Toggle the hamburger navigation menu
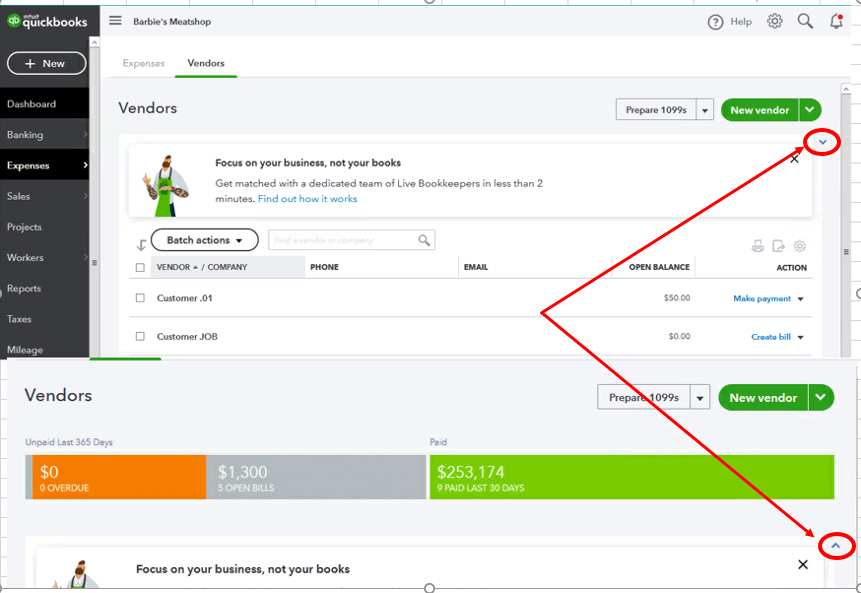 point(115,21)
